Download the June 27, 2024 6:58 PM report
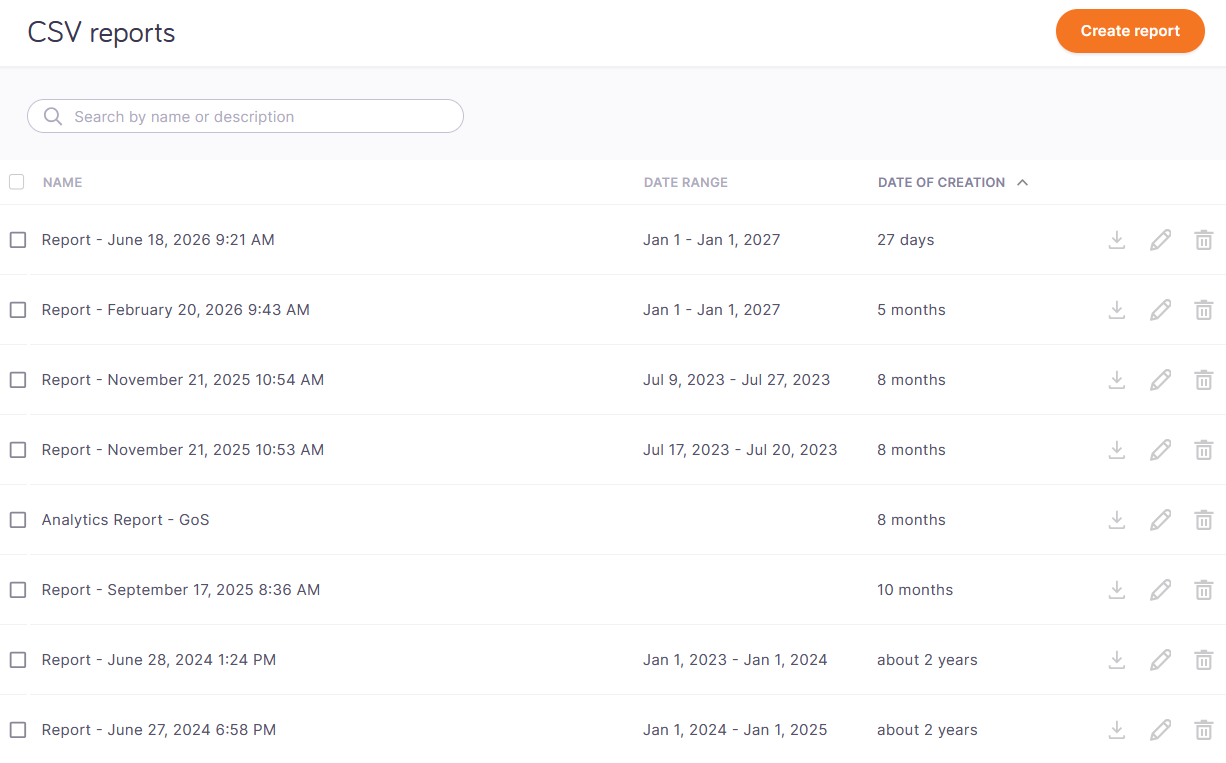 click(x=1117, y=730)
